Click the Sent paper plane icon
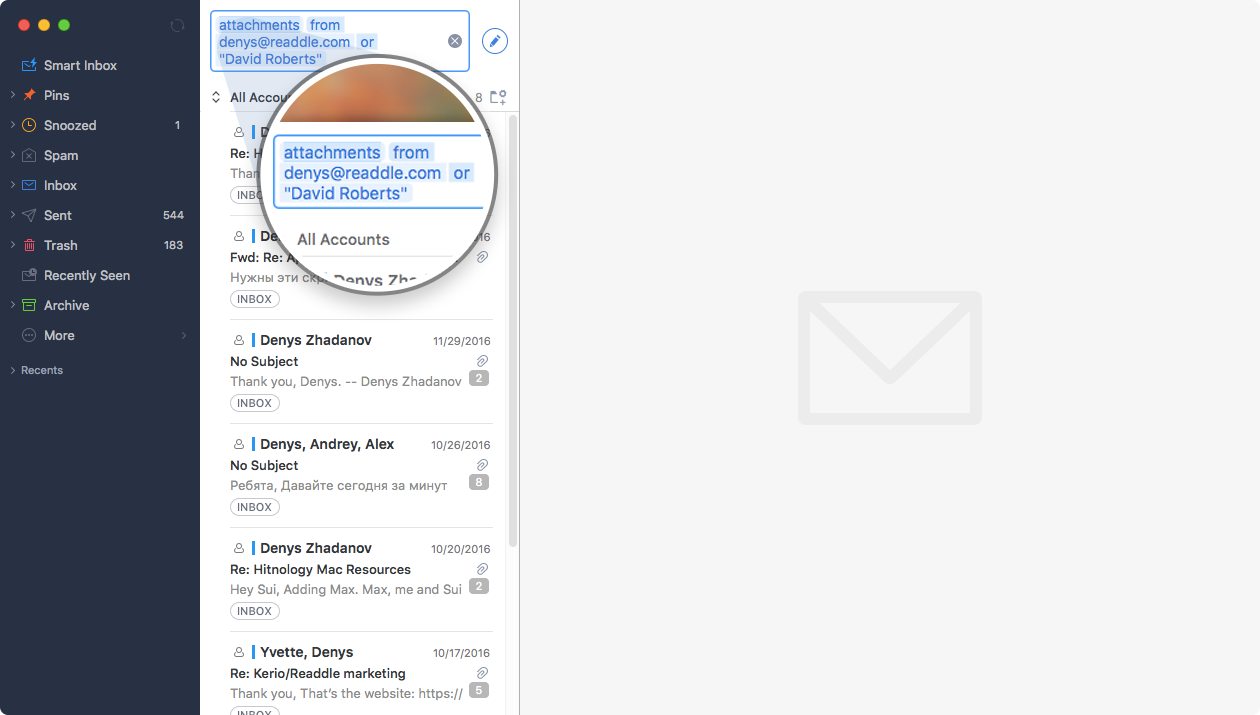Viewport: 1260px width, 715px height. click(x=29, y=215)
